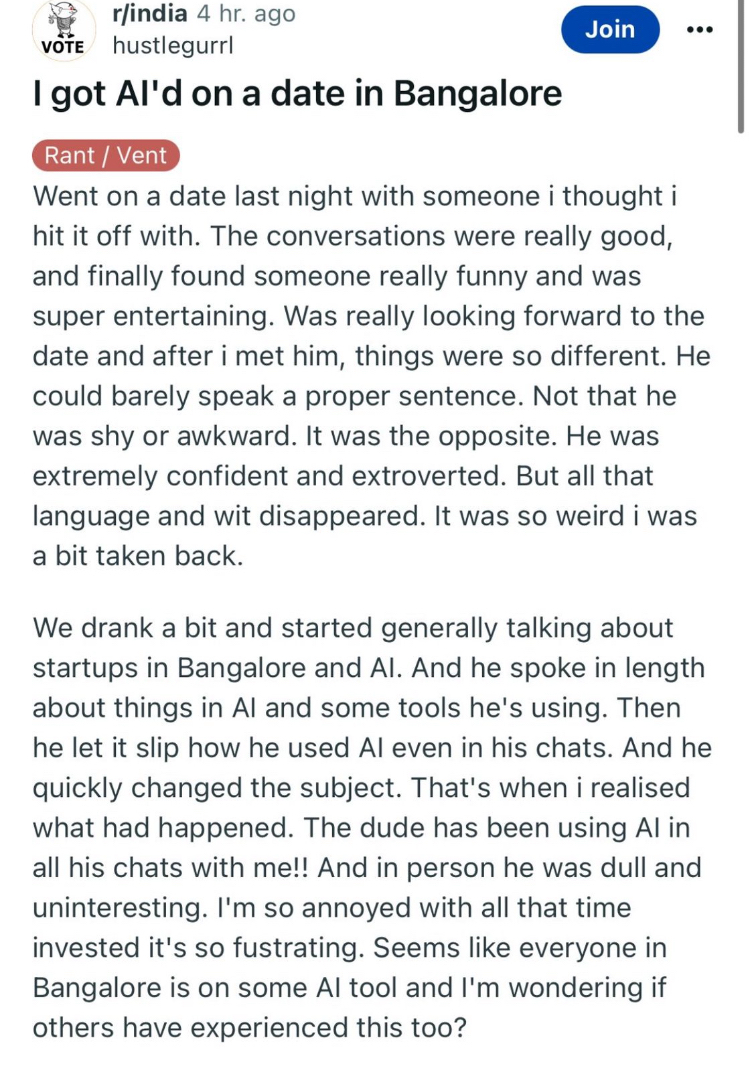Click the text 'a bit taken back.'
The height and width of the screenshot is (1068, 750).
pos(138,556)
